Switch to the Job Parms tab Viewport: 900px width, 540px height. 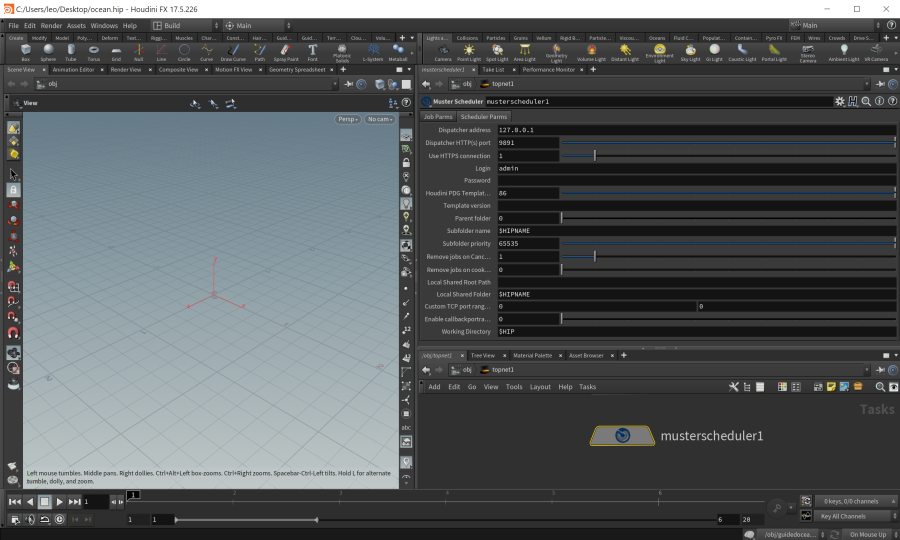click(437, 117)
